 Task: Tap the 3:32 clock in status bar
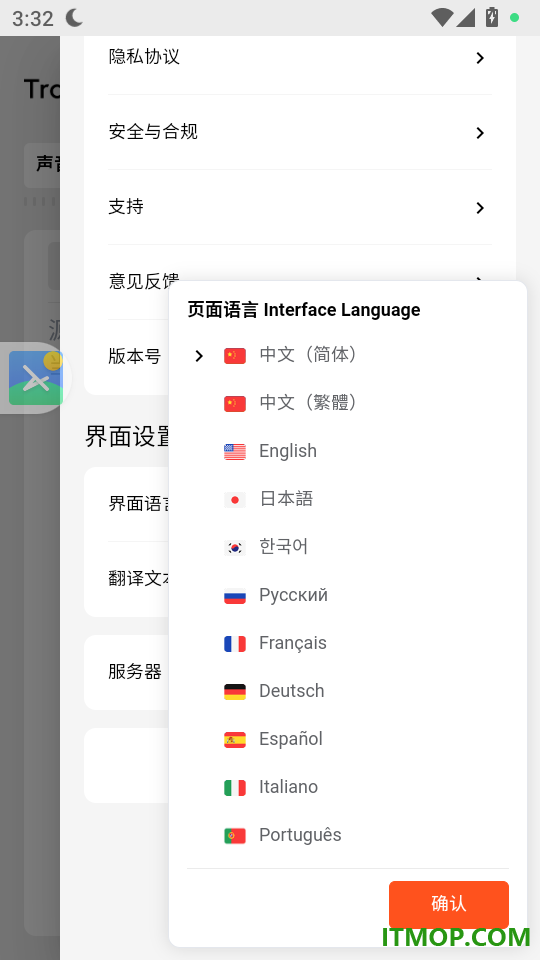[x=32, y=18]
